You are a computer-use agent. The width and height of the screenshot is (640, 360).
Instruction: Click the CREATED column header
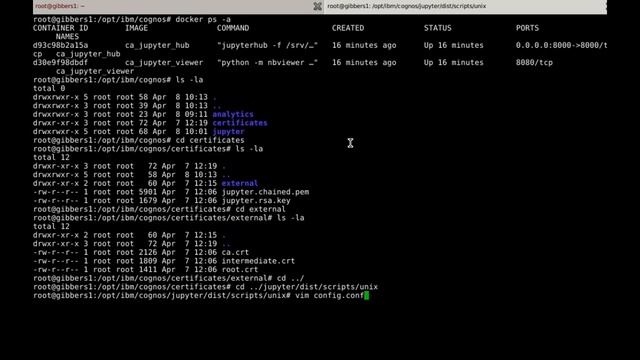(x=348, y=28)
